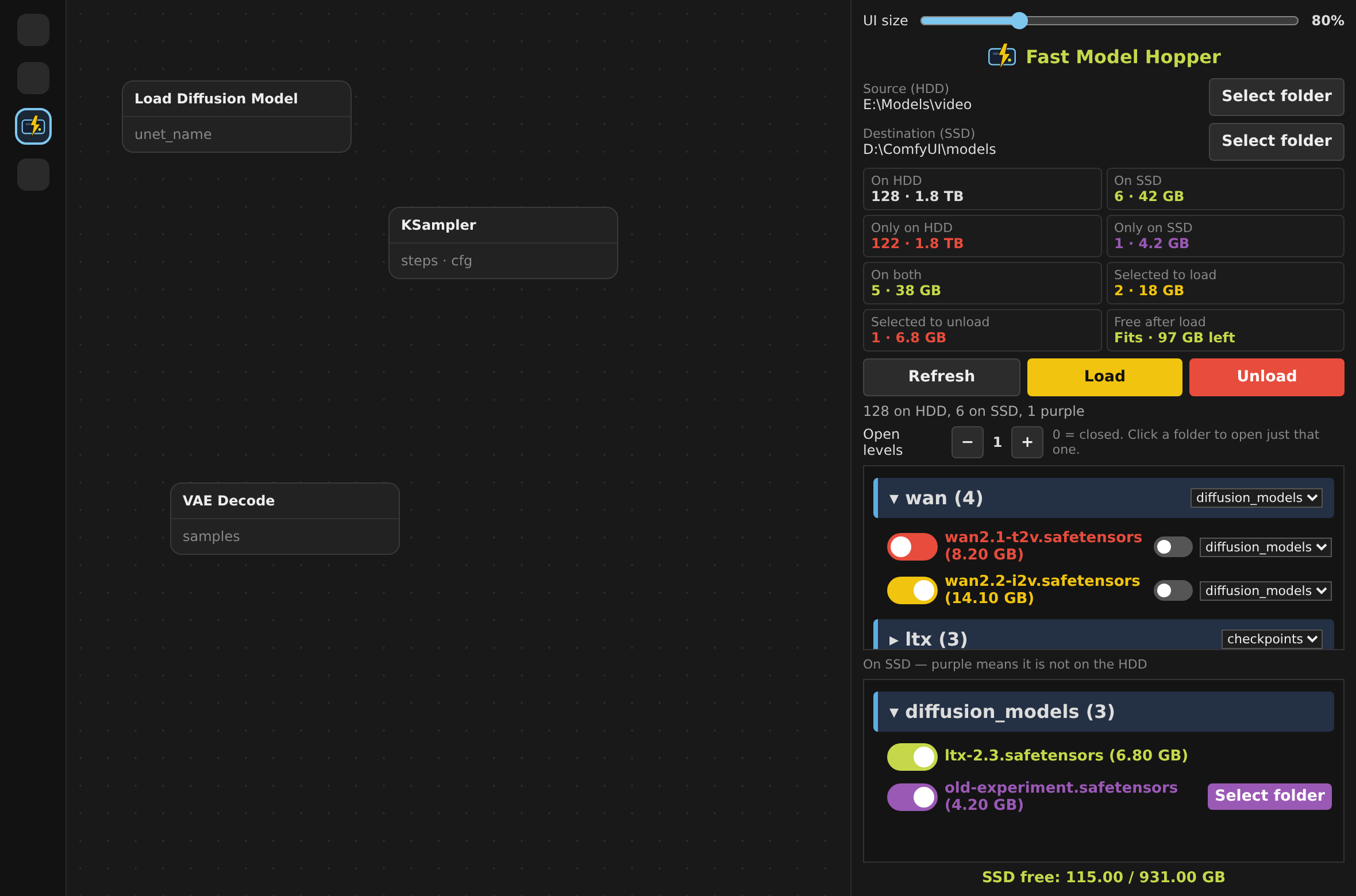
Task: Click the old-experiment.safetensors (4.20 GB) filename
Action: pos(1061,796)
